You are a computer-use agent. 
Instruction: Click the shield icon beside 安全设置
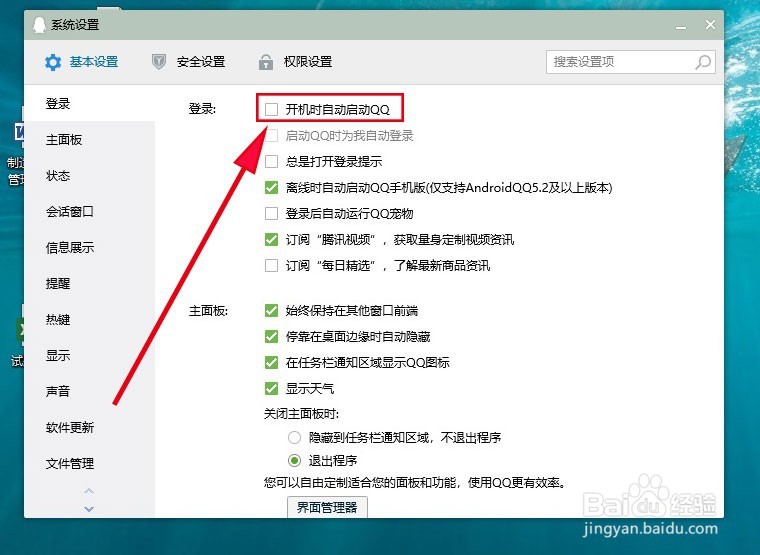pos(159,62)
